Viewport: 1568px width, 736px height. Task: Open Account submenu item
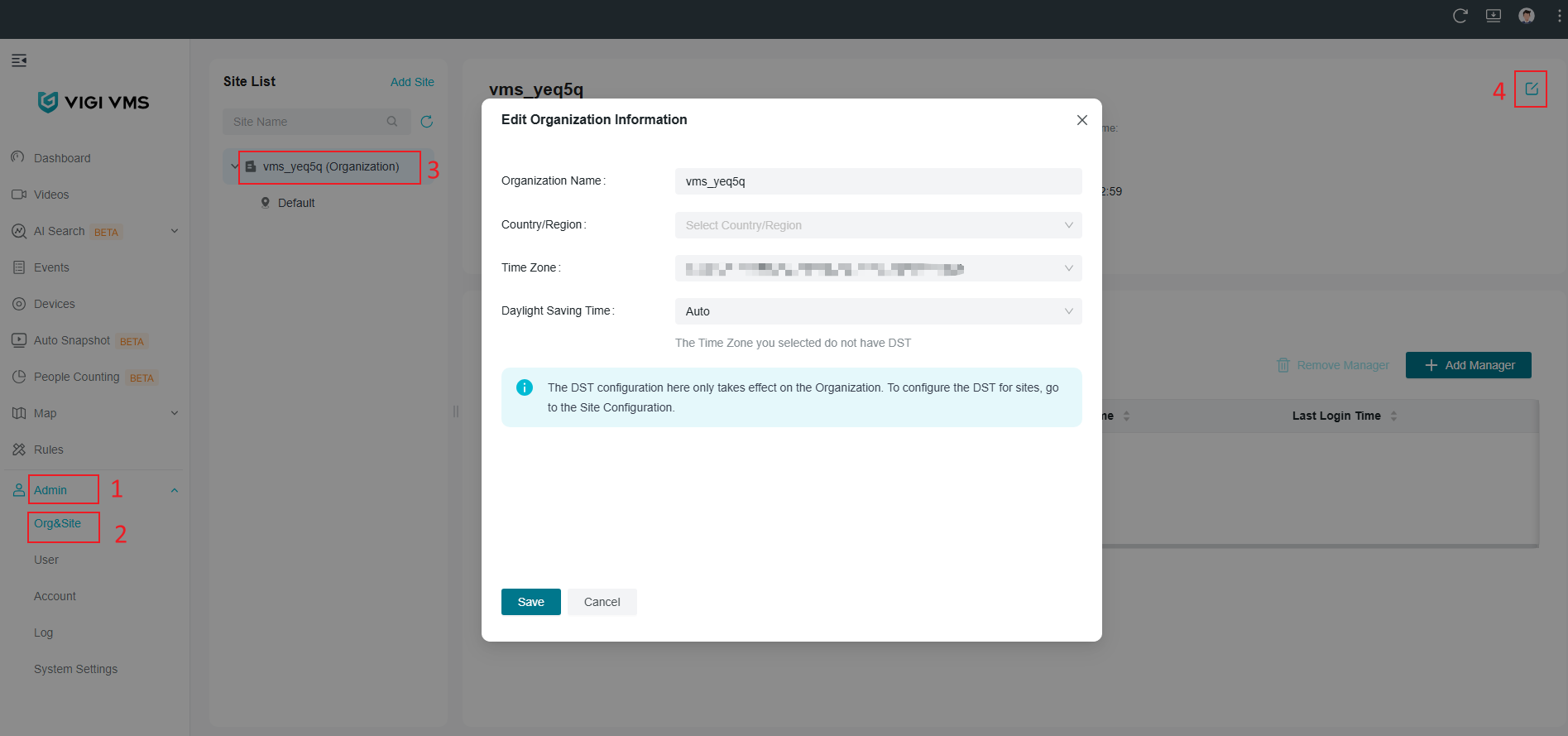click(x=55, y=596)
